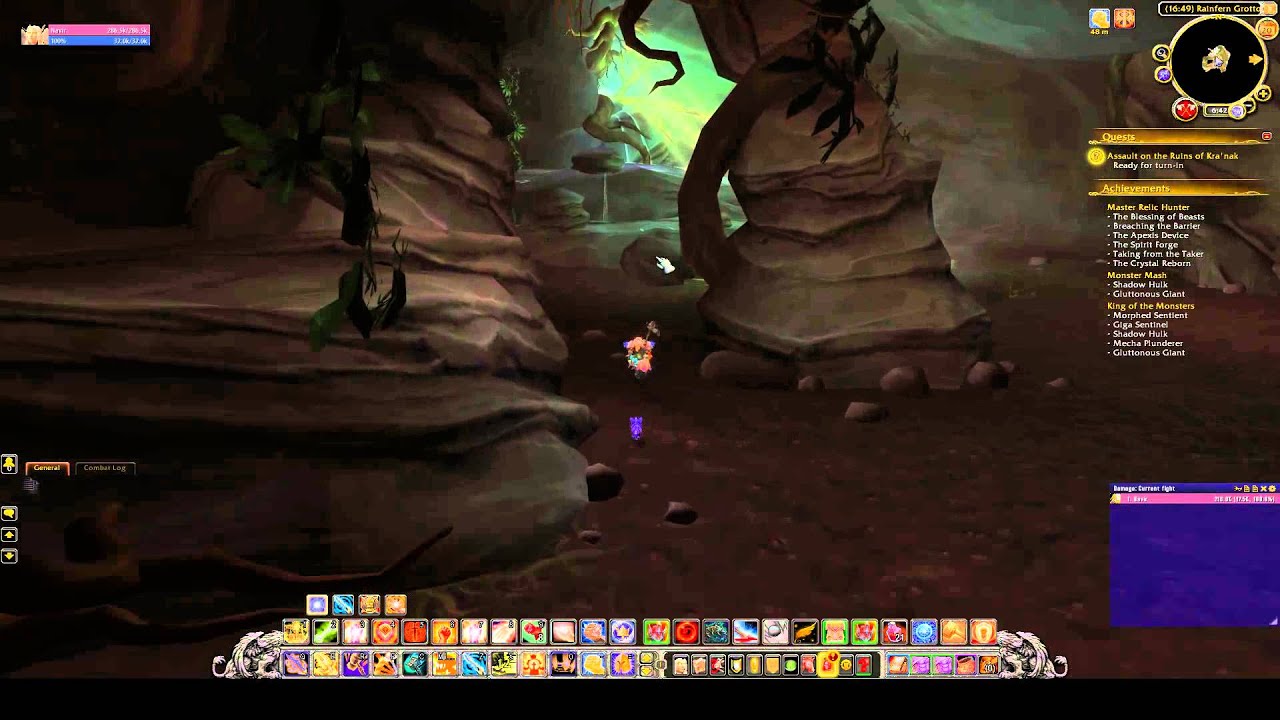1280x720 pixels.
Task: Page action bar up arrow
Action: pos(645,657)
